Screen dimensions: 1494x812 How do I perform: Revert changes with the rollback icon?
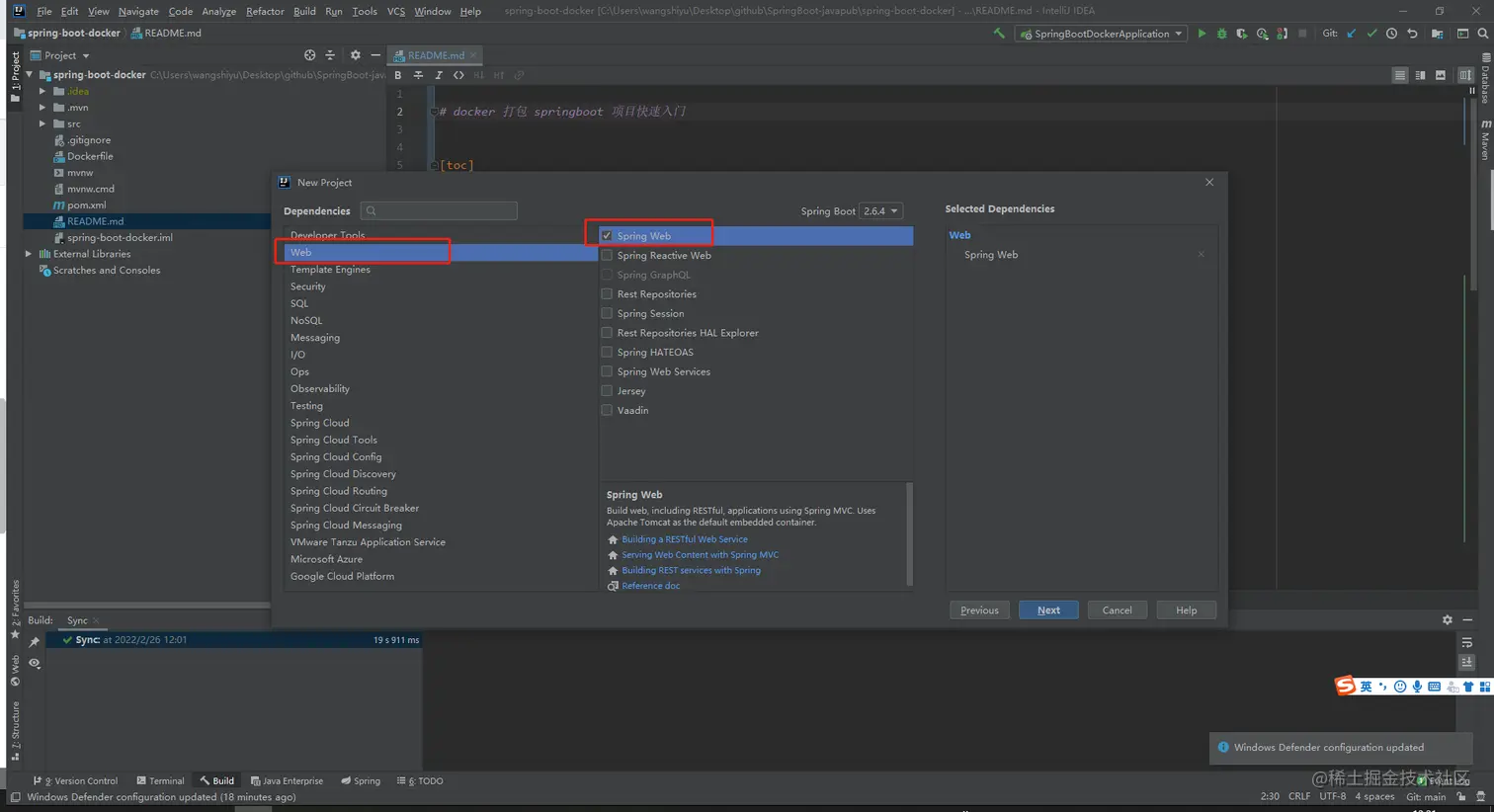click(x=1412, y=34)
